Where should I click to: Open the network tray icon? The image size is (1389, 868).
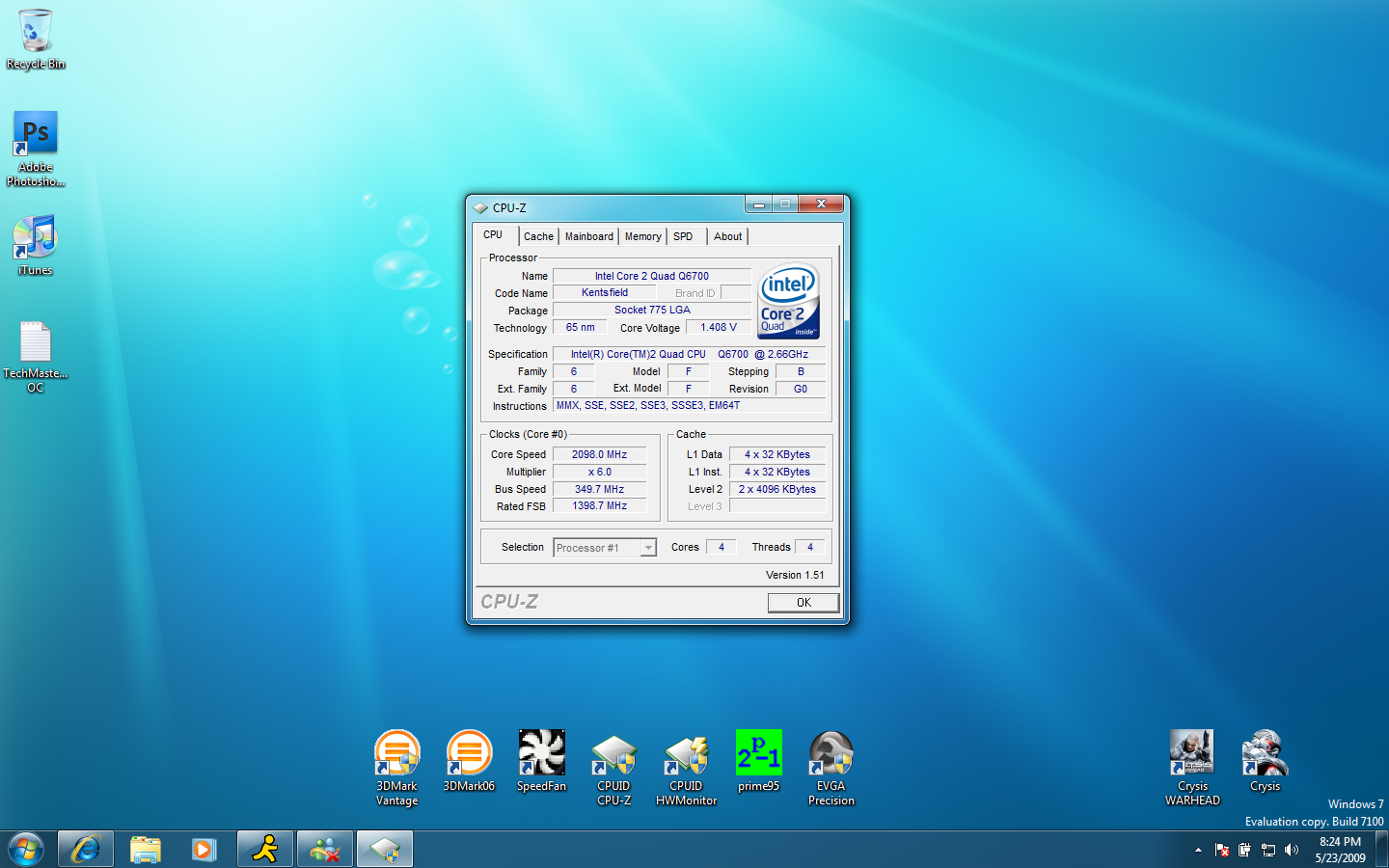coord(1268,850)
